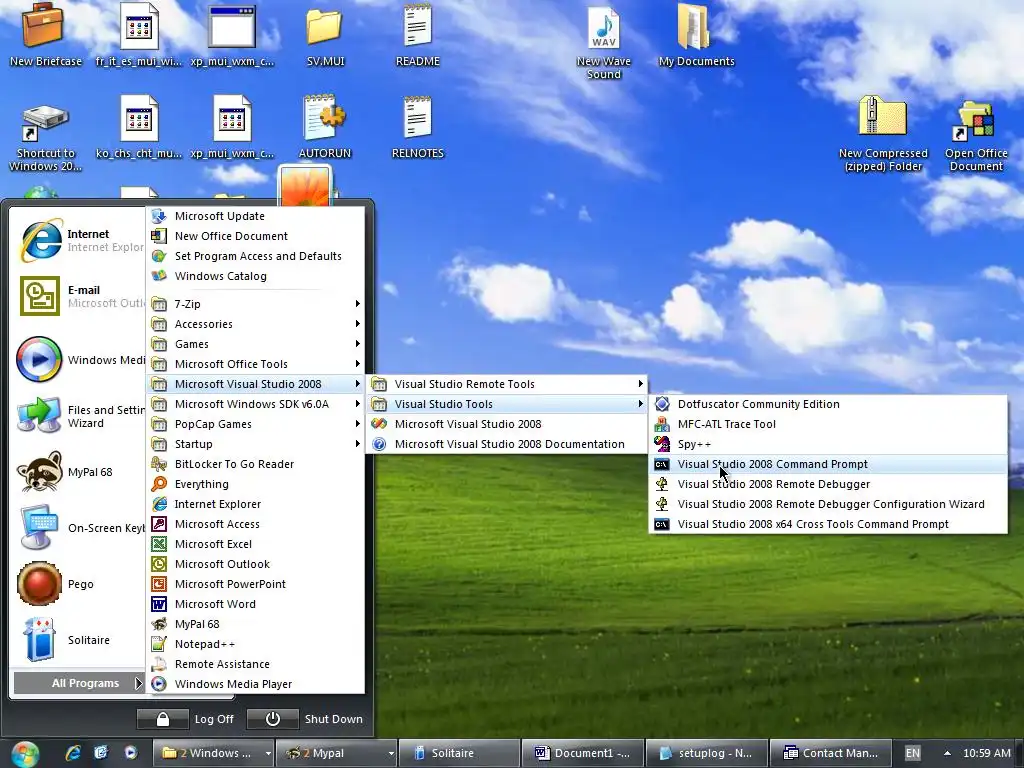Open the 2 Mypal taskbar group

[336, 753]
